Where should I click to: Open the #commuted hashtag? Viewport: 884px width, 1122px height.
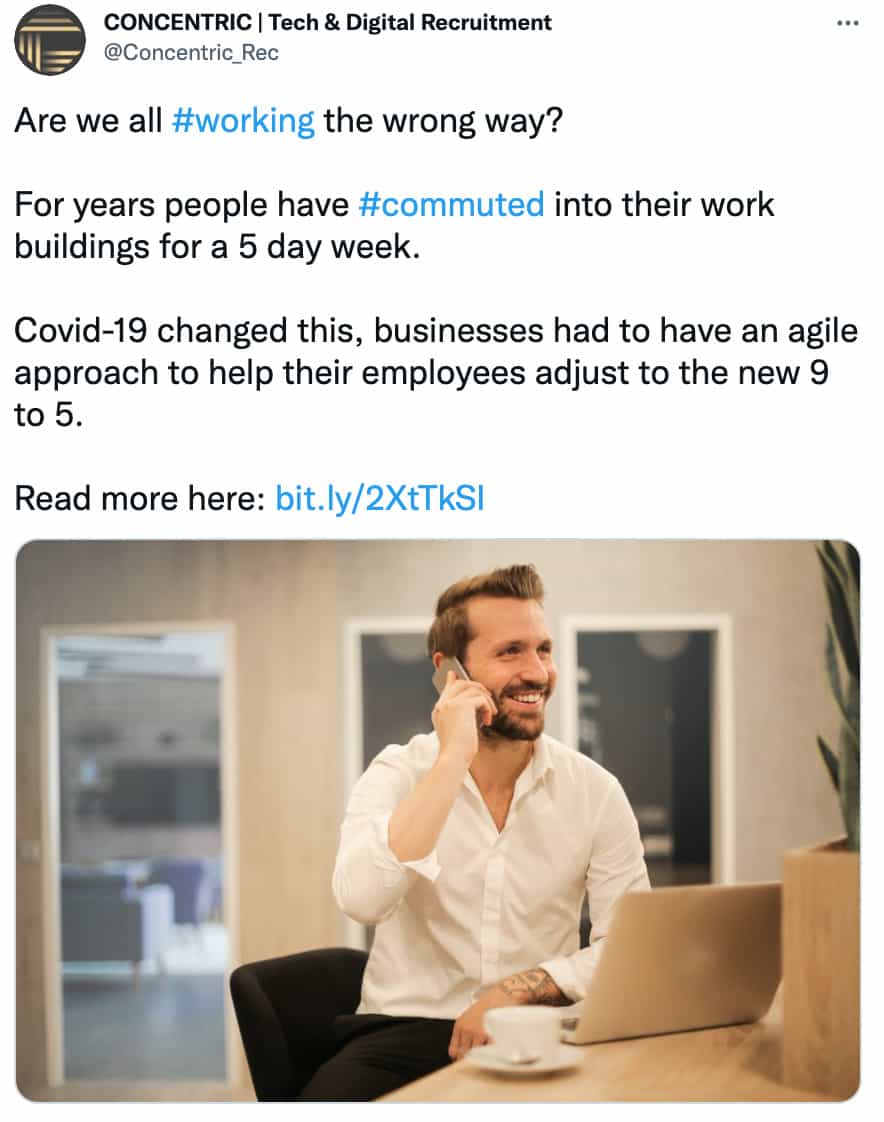click(451, 205)
